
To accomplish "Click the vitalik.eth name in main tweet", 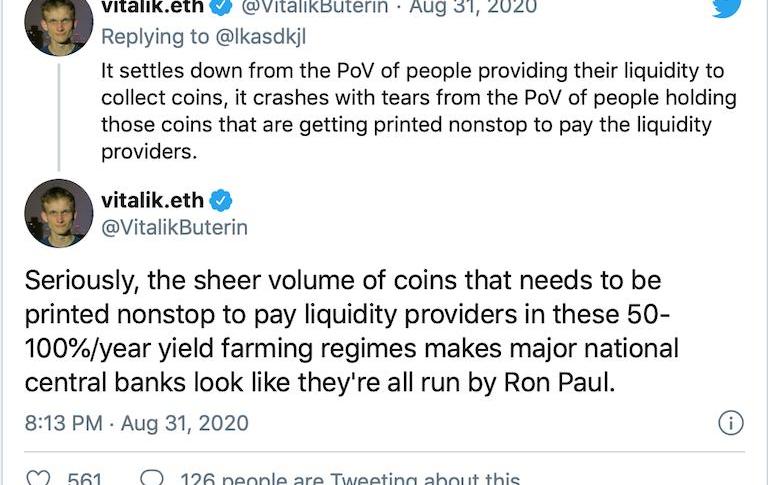I will 152,200.
